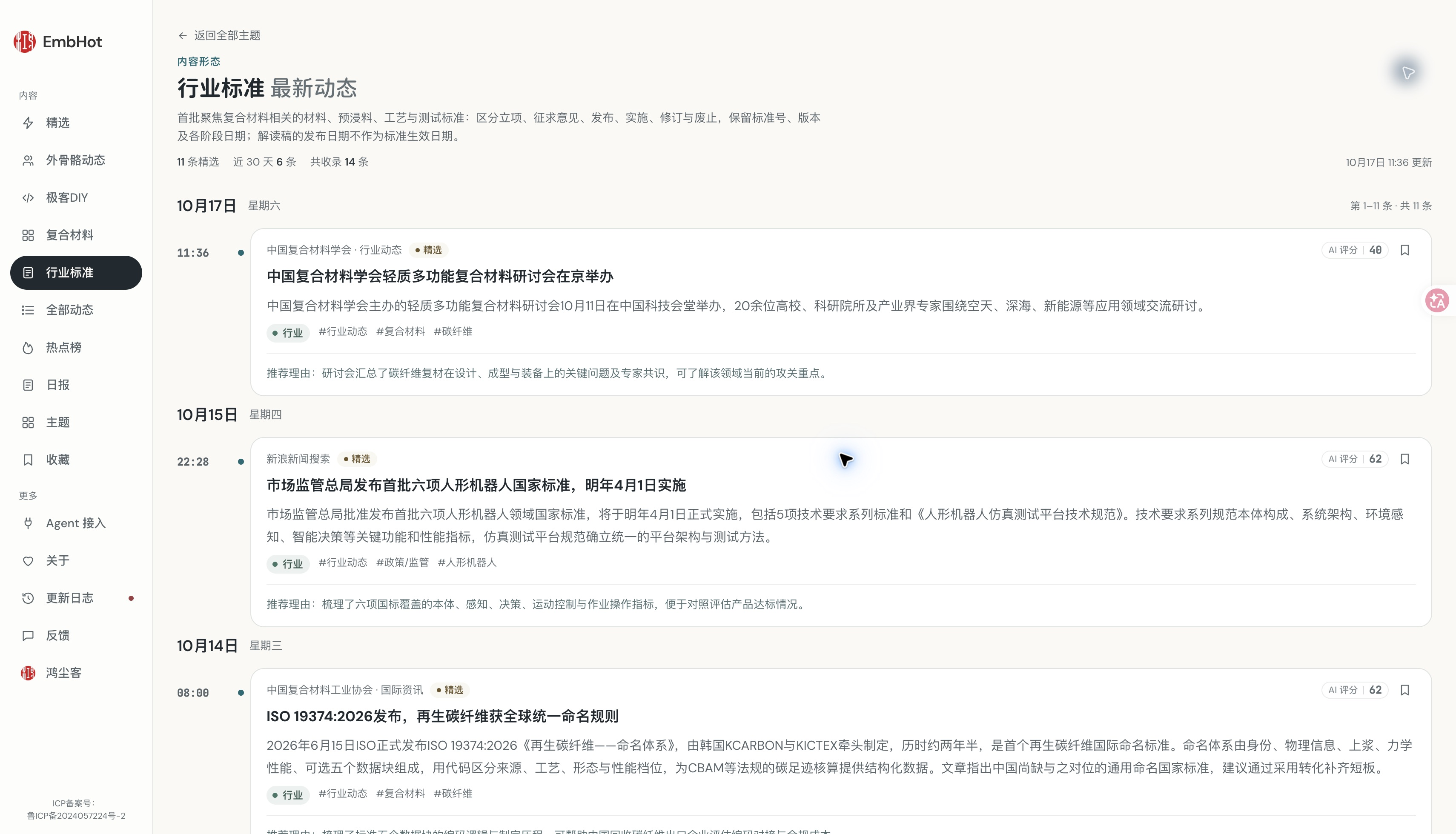Click the EmbHot logo icon
The height and width of the screenshot is (834, 1456).
click(25, 42)
